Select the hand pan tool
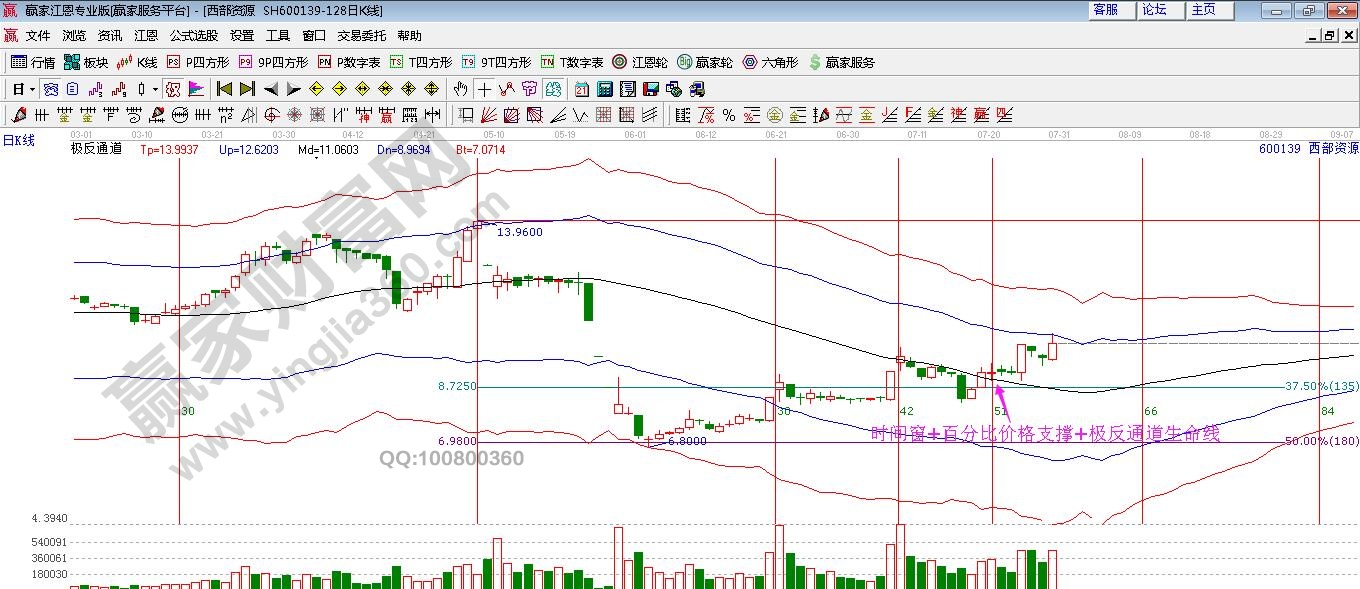The height and width of the screenshot is (589, 1360). click(x=460, y=89)
